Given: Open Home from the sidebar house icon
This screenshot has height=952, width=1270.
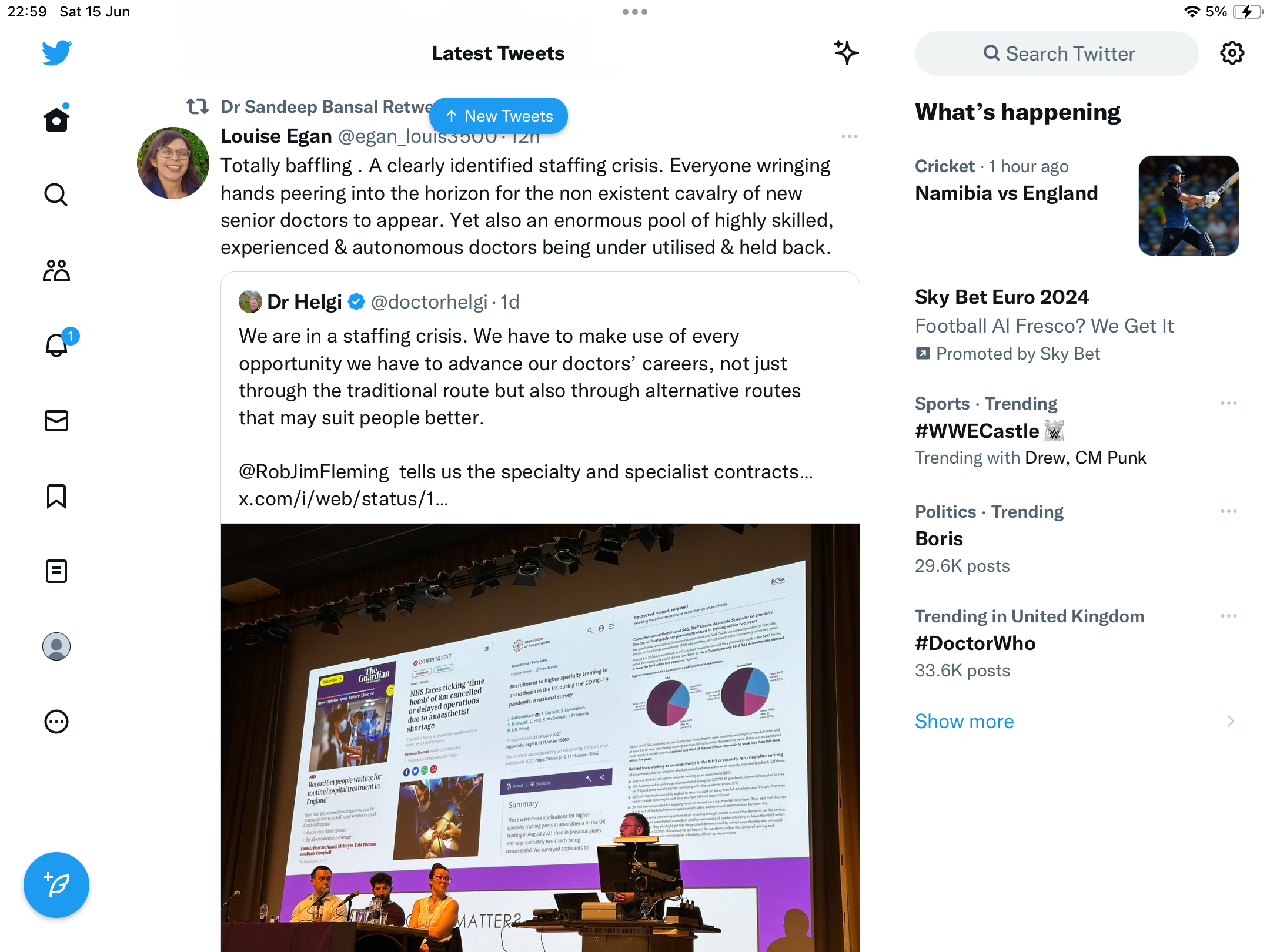Looking at the screenshot, I should [56, 119].
